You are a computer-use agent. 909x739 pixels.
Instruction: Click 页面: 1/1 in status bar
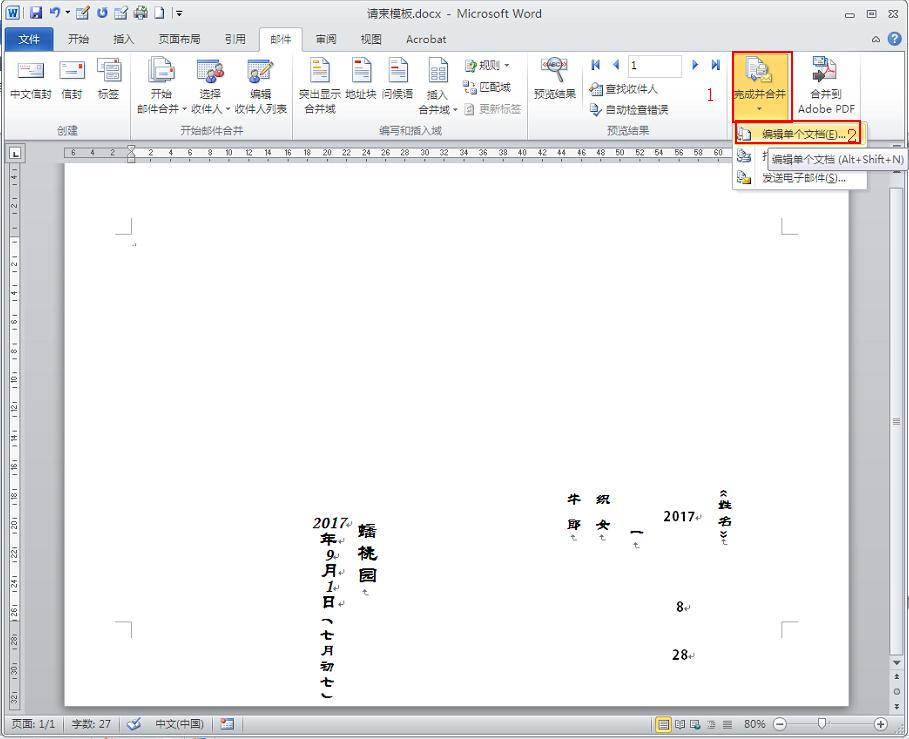click(x=33, y=724)
